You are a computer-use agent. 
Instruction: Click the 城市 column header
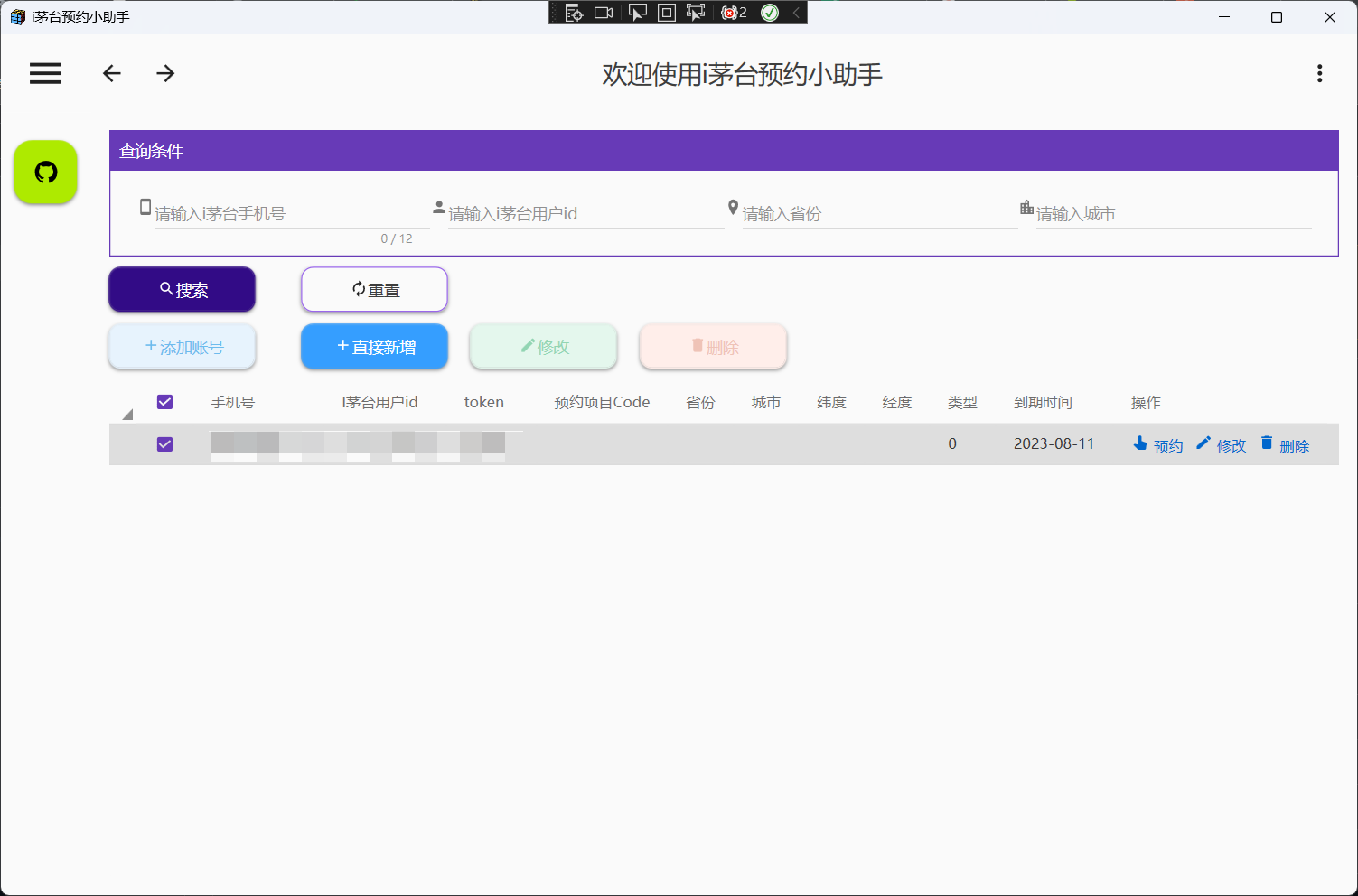[766, 402]
